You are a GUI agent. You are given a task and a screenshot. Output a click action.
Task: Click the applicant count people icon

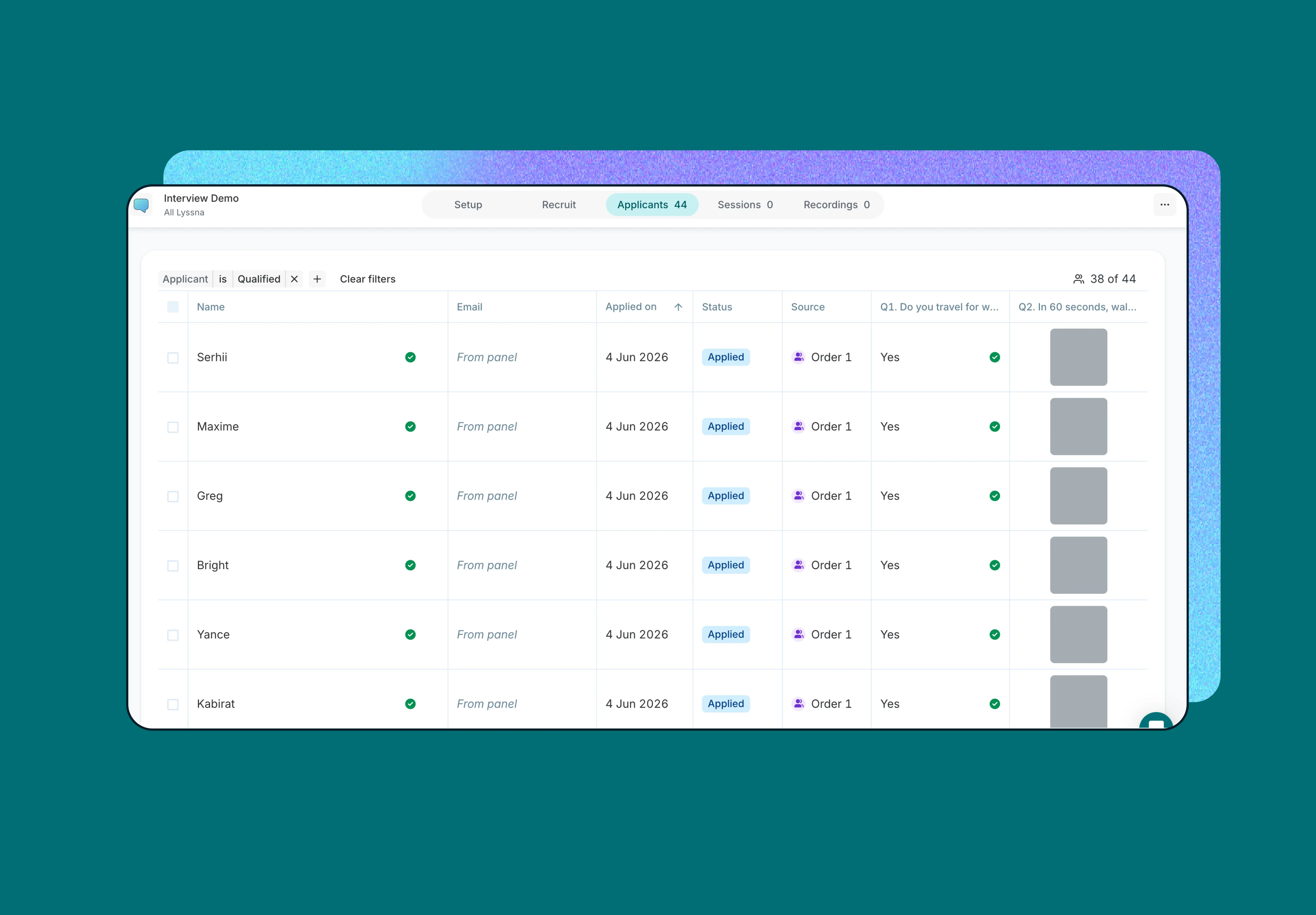point(1078,279)
